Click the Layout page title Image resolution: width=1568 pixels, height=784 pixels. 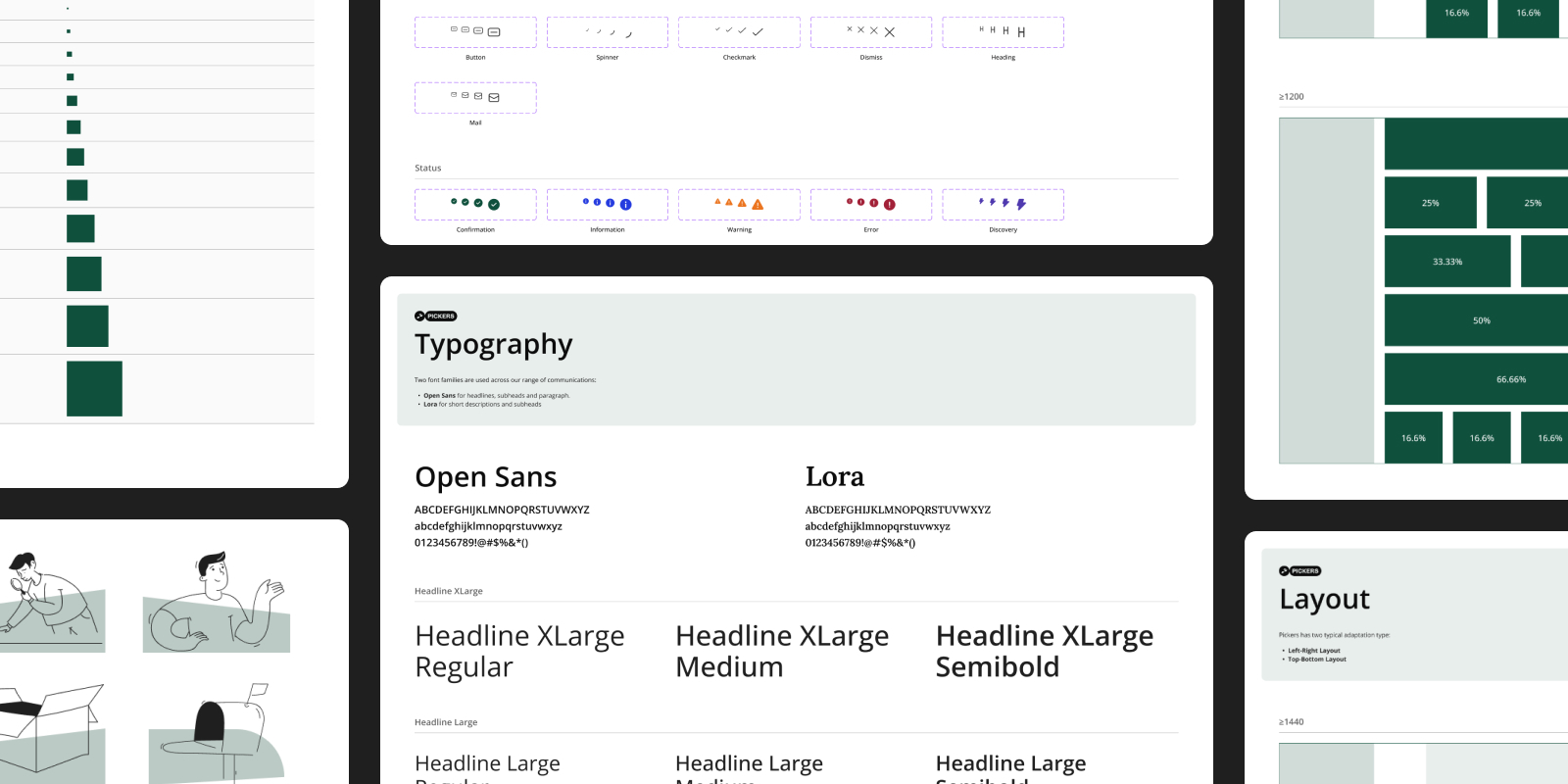click(x=1324, y=599)
